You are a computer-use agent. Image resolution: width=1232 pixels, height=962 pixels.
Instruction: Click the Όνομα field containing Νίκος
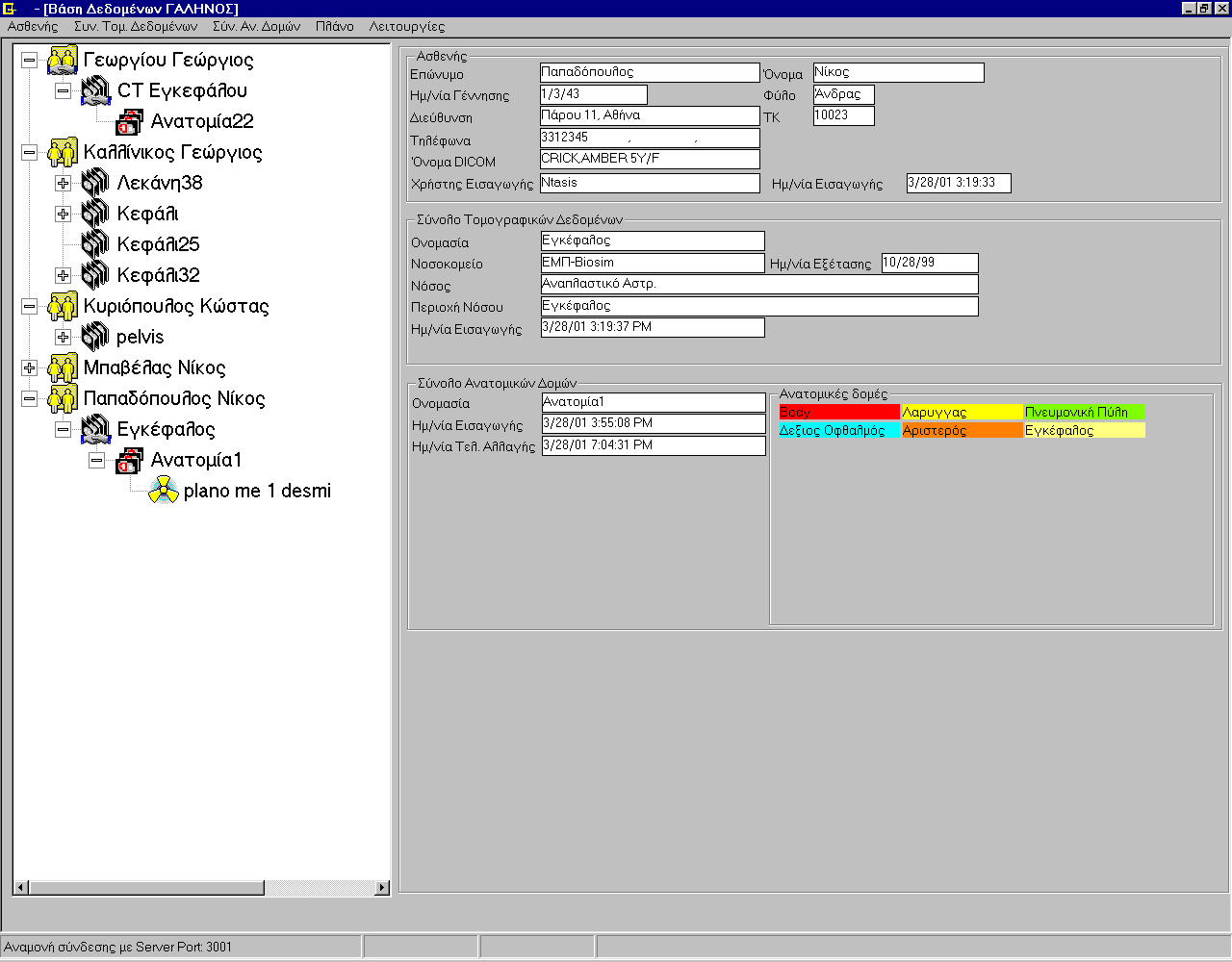coord(899,72)
